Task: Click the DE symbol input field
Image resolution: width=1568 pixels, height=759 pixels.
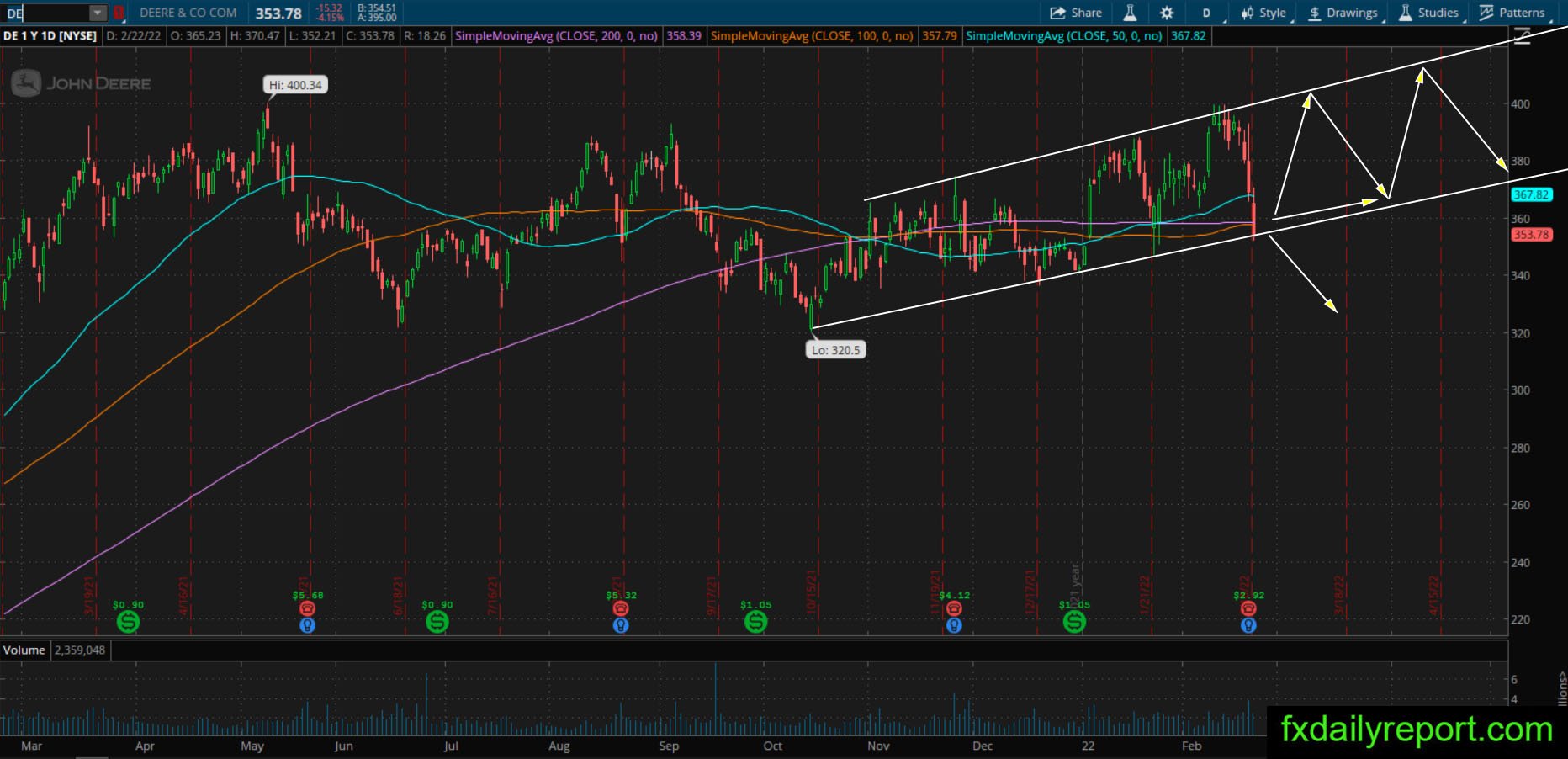Action: pos(46,13)
